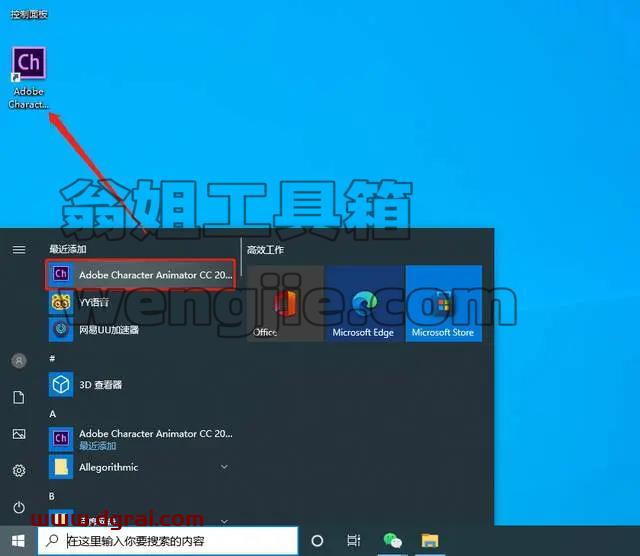
Task: Expand the folder under letter B
Action: (224, 521)
